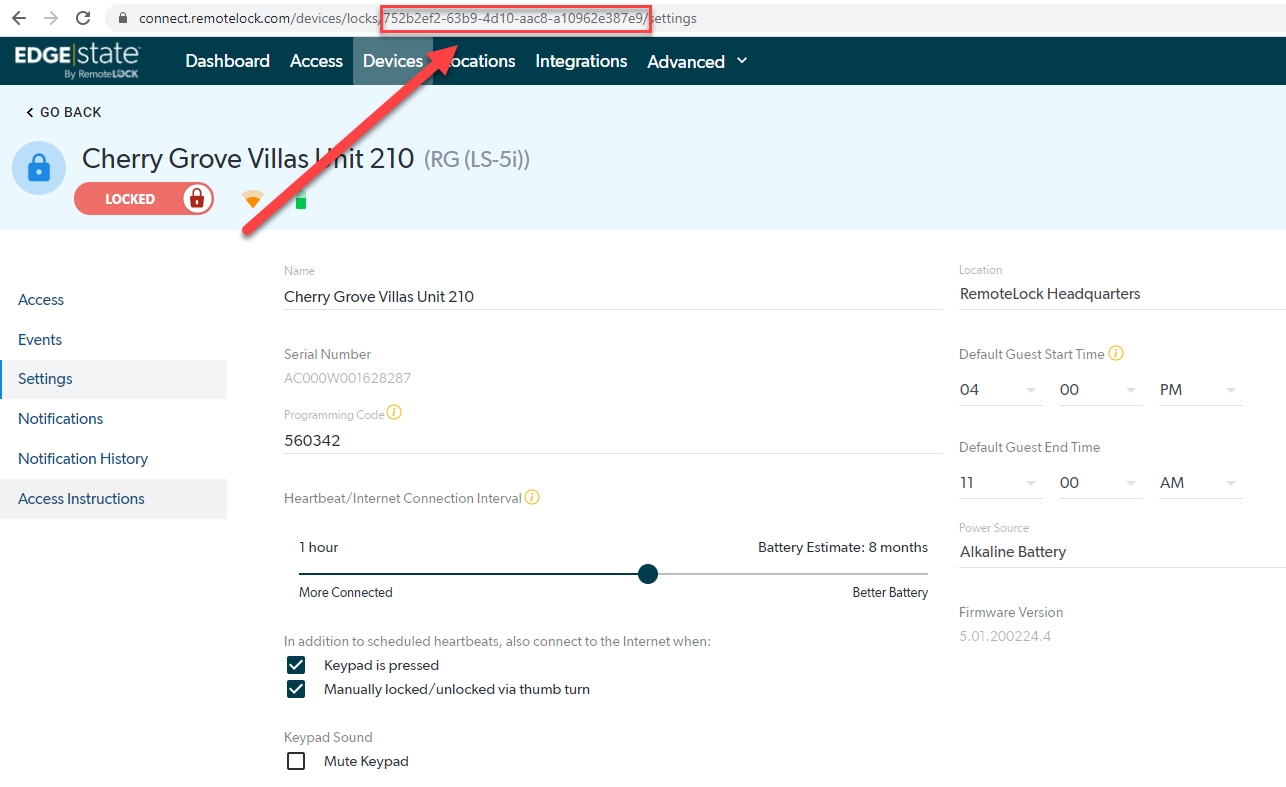1286x787 pixels.
Task: Click the battery status icon
Action: coord(300,198)
